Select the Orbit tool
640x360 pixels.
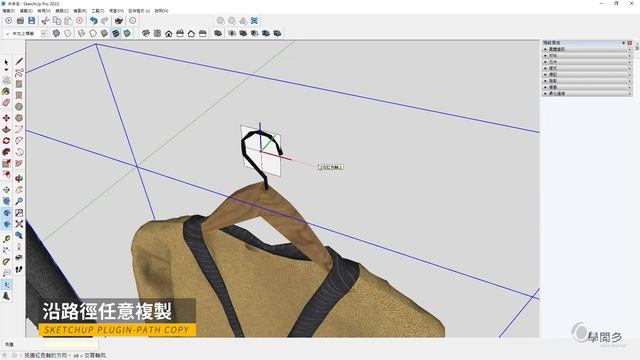point(19,178)
